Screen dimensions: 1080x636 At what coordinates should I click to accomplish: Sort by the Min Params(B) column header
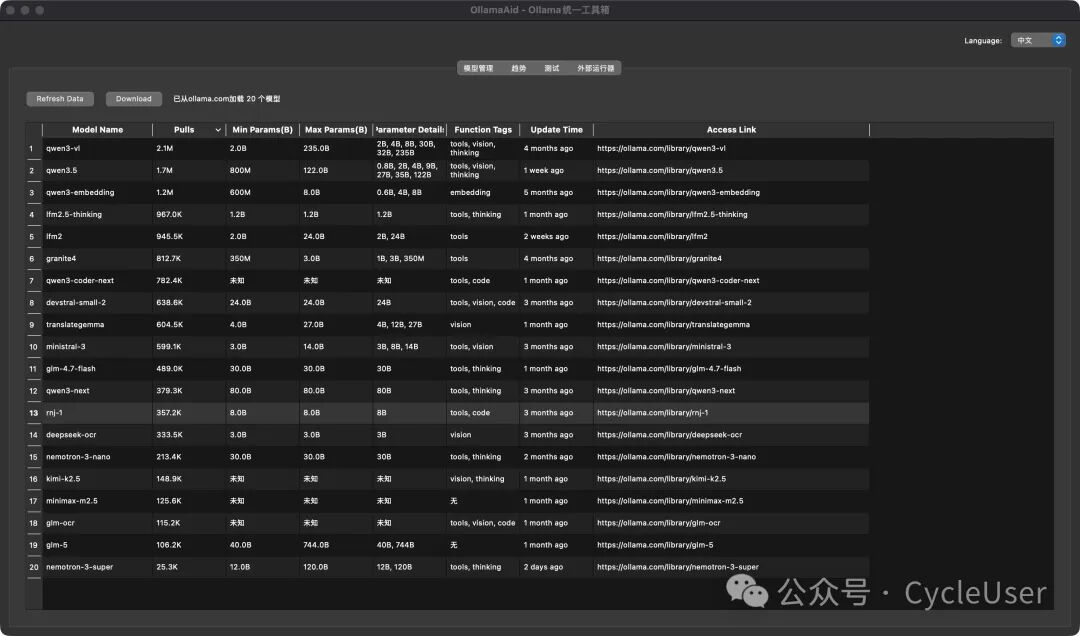(x=262, y=130)
